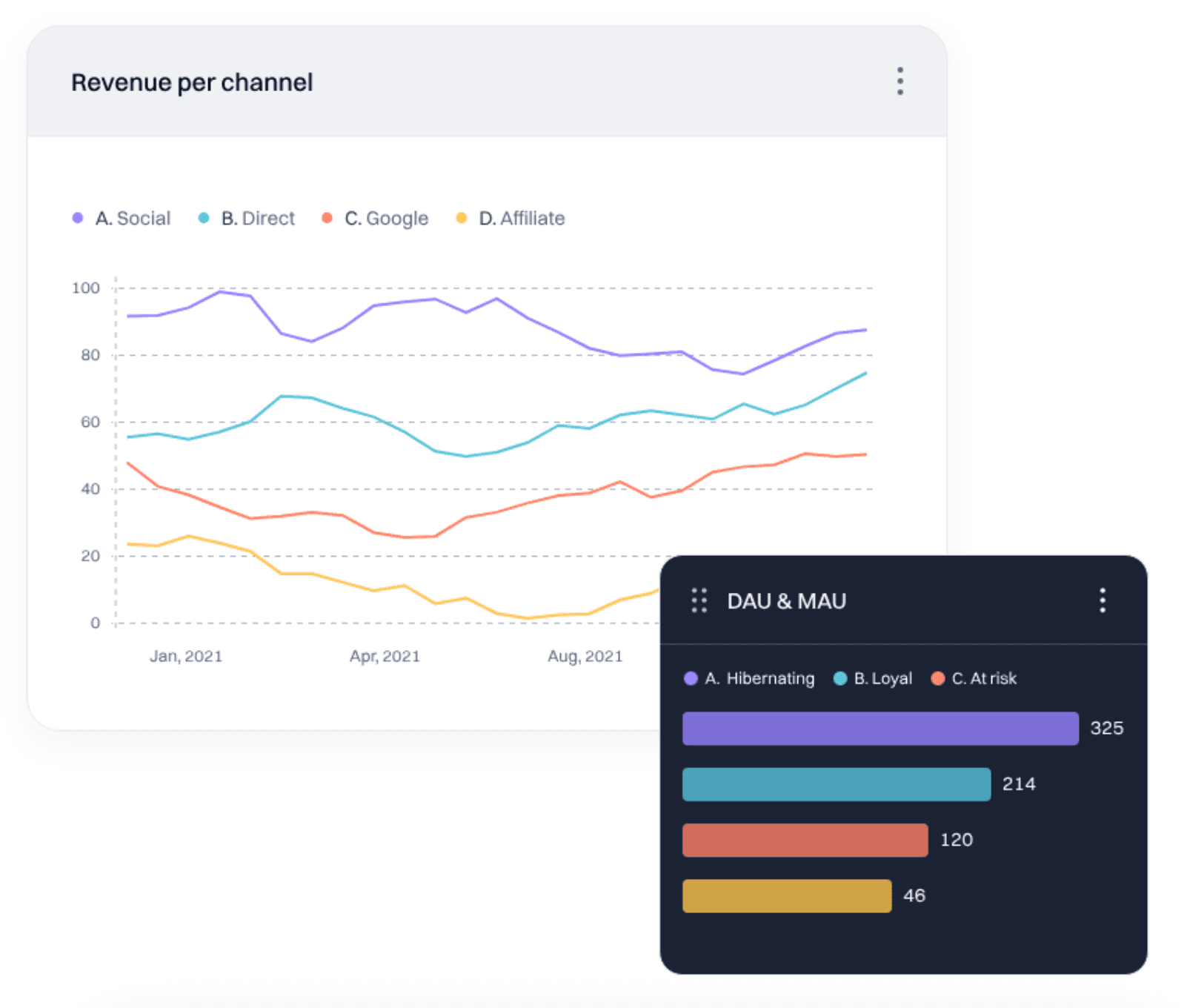
Task: Click the B. Direct legend label
Action: 256,217
